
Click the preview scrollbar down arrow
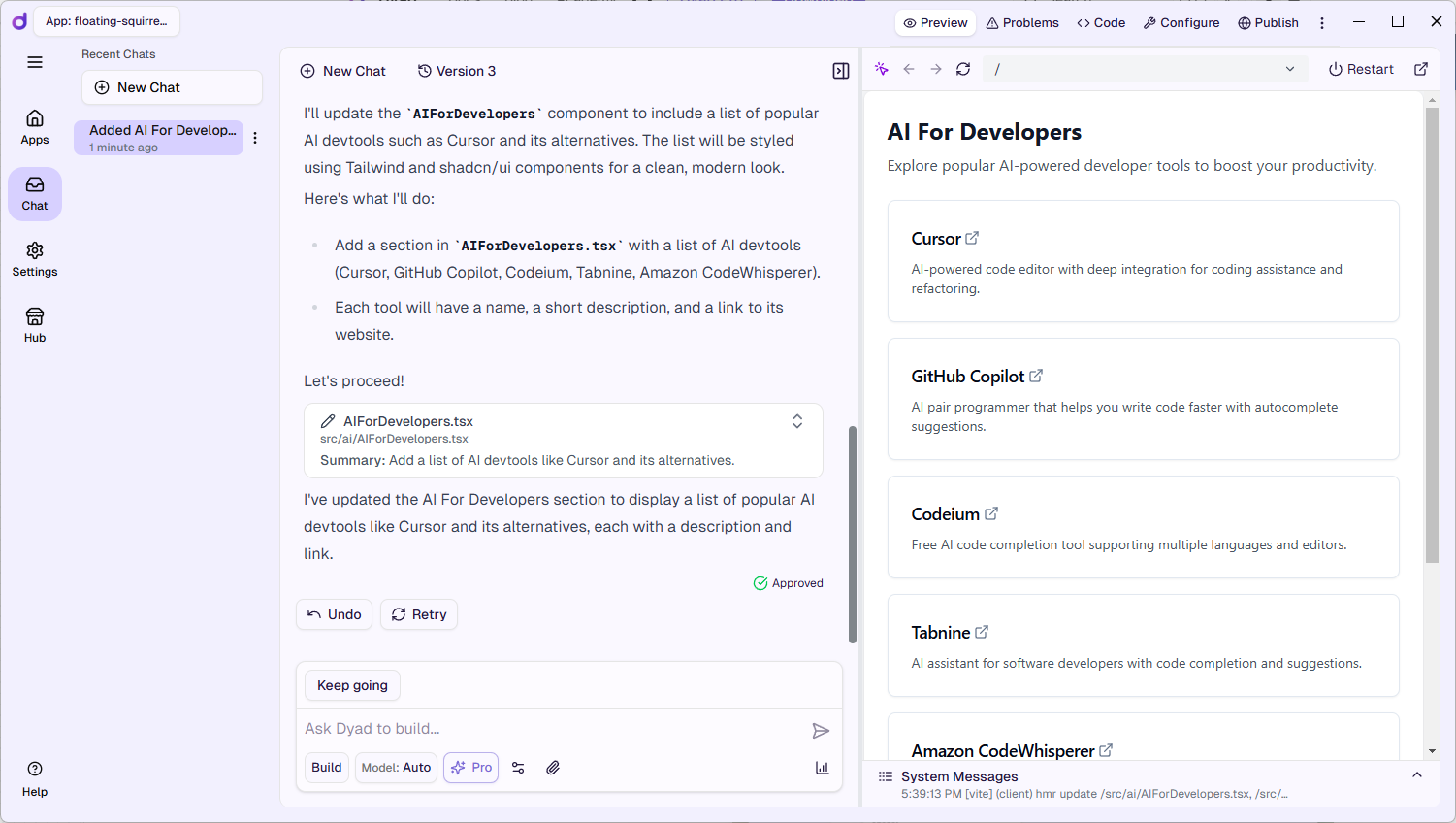coord(1432,751)
